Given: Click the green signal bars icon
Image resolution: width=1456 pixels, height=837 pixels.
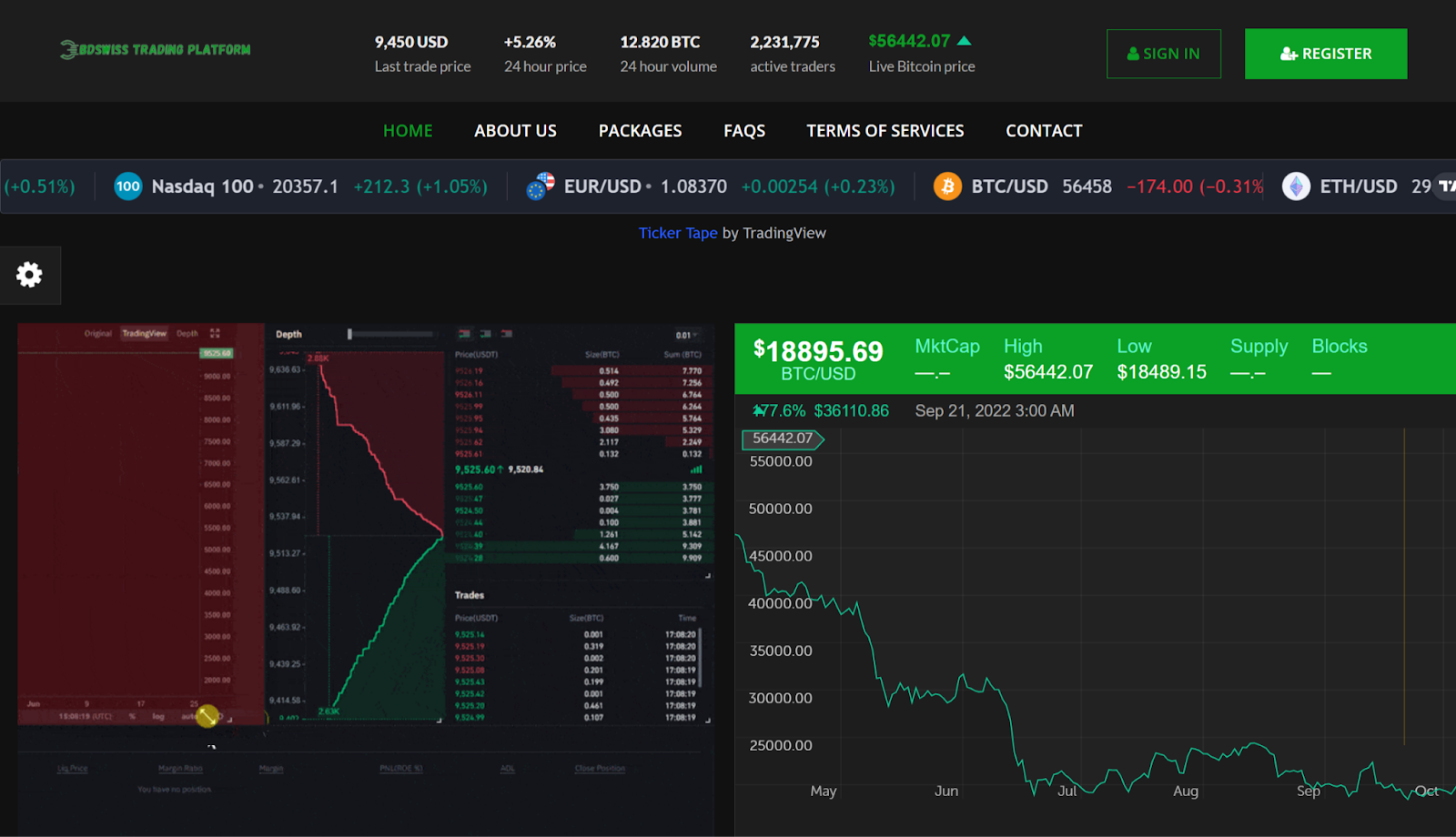Looking at the screenshot, I should [x=696, y=469].
